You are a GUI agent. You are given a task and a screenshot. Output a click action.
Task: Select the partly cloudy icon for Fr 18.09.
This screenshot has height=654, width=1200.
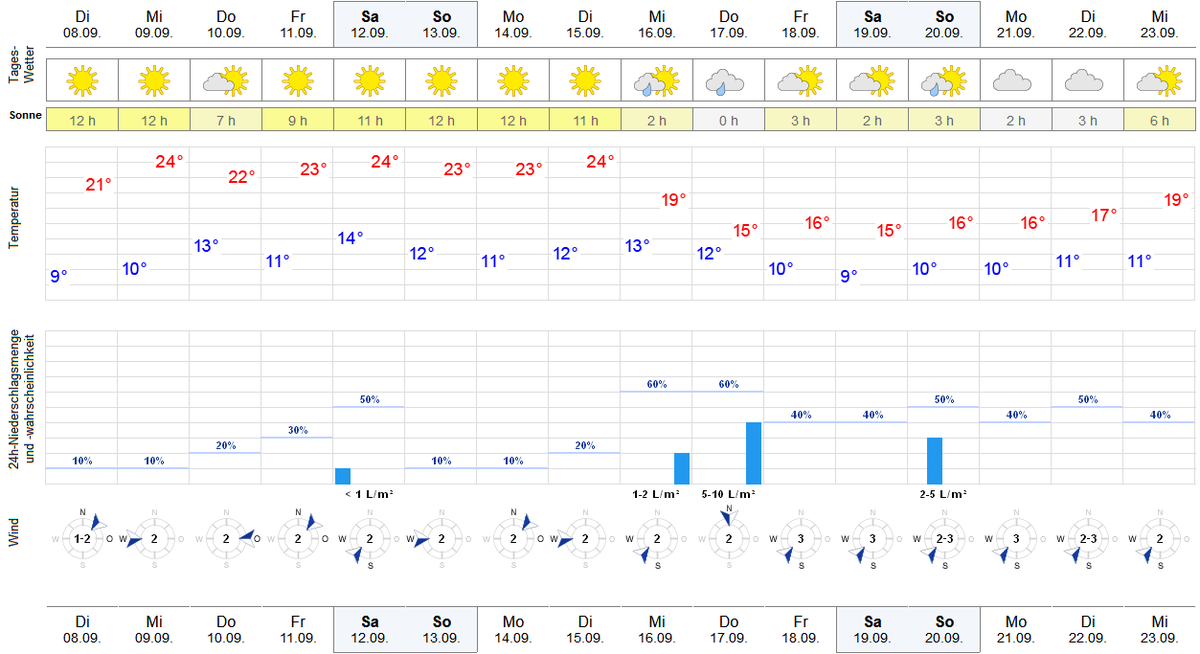click(800, 80)
